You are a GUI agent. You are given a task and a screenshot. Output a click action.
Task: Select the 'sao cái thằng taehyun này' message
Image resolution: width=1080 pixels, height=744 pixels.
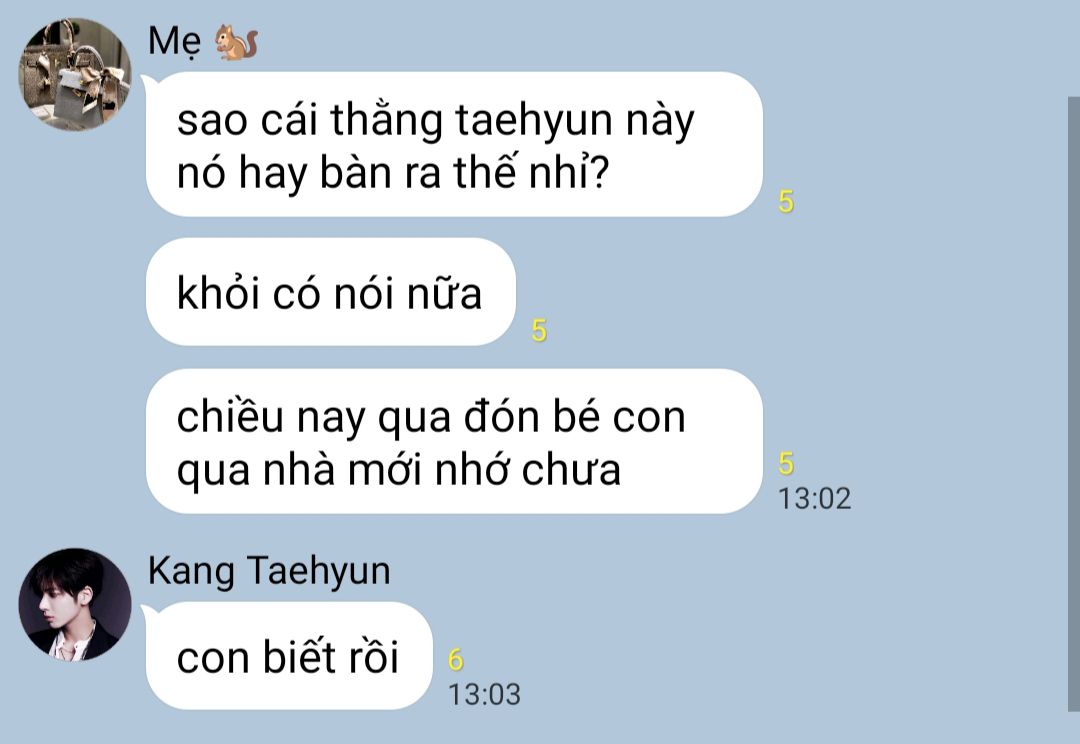[x=454, y=144]
